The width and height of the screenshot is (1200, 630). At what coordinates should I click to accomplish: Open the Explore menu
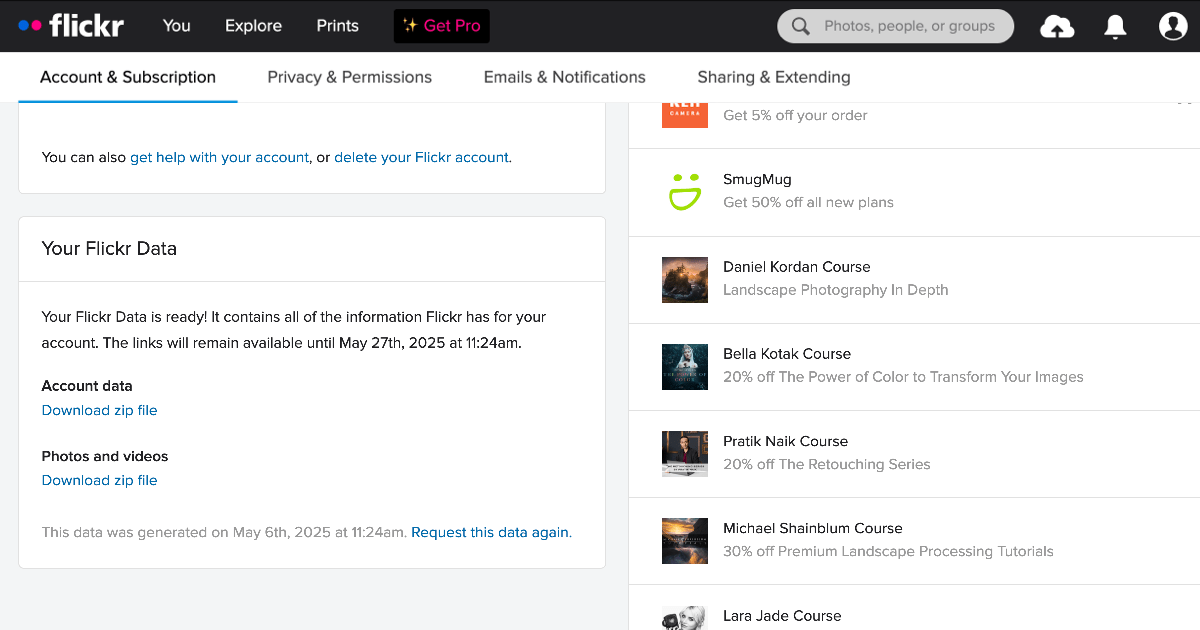(x=253, y=26)
